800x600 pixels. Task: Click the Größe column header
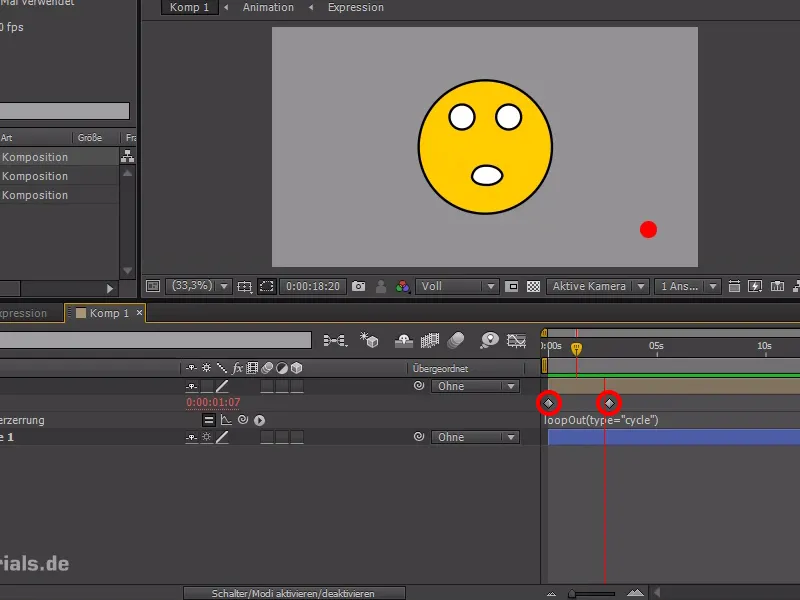[x=90, y=138]
